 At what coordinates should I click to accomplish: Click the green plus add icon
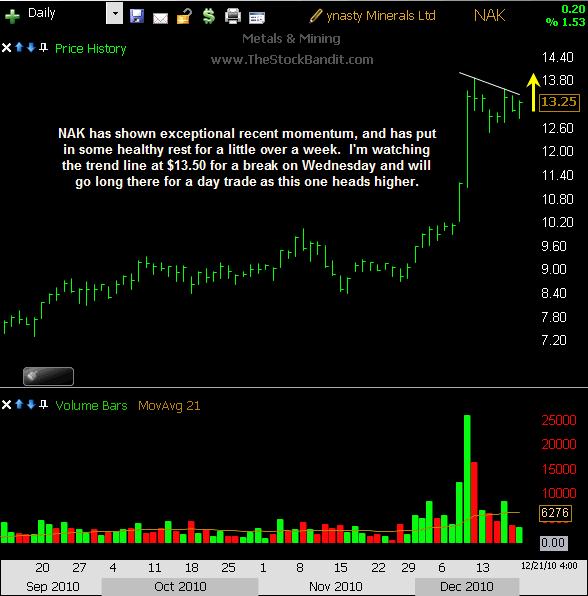pyautogui.click(x=12, y=16)
